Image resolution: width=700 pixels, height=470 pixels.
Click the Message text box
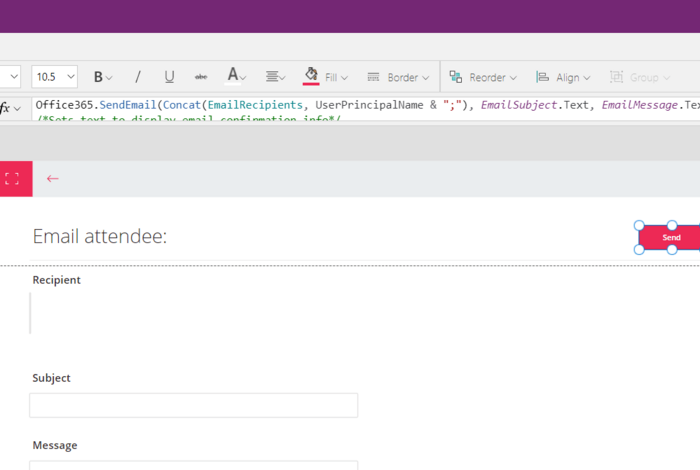point(194,465)
